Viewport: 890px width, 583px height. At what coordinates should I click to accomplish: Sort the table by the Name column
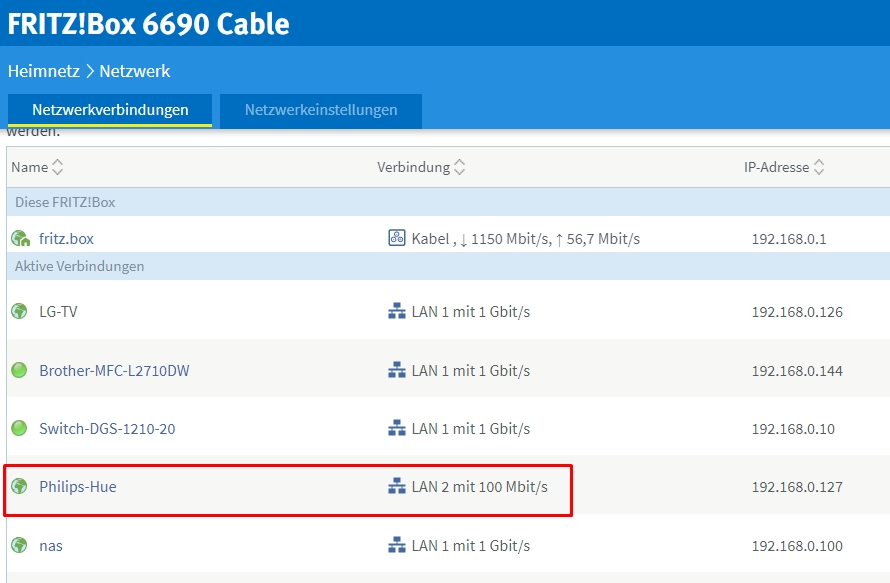tap(37, 167)
